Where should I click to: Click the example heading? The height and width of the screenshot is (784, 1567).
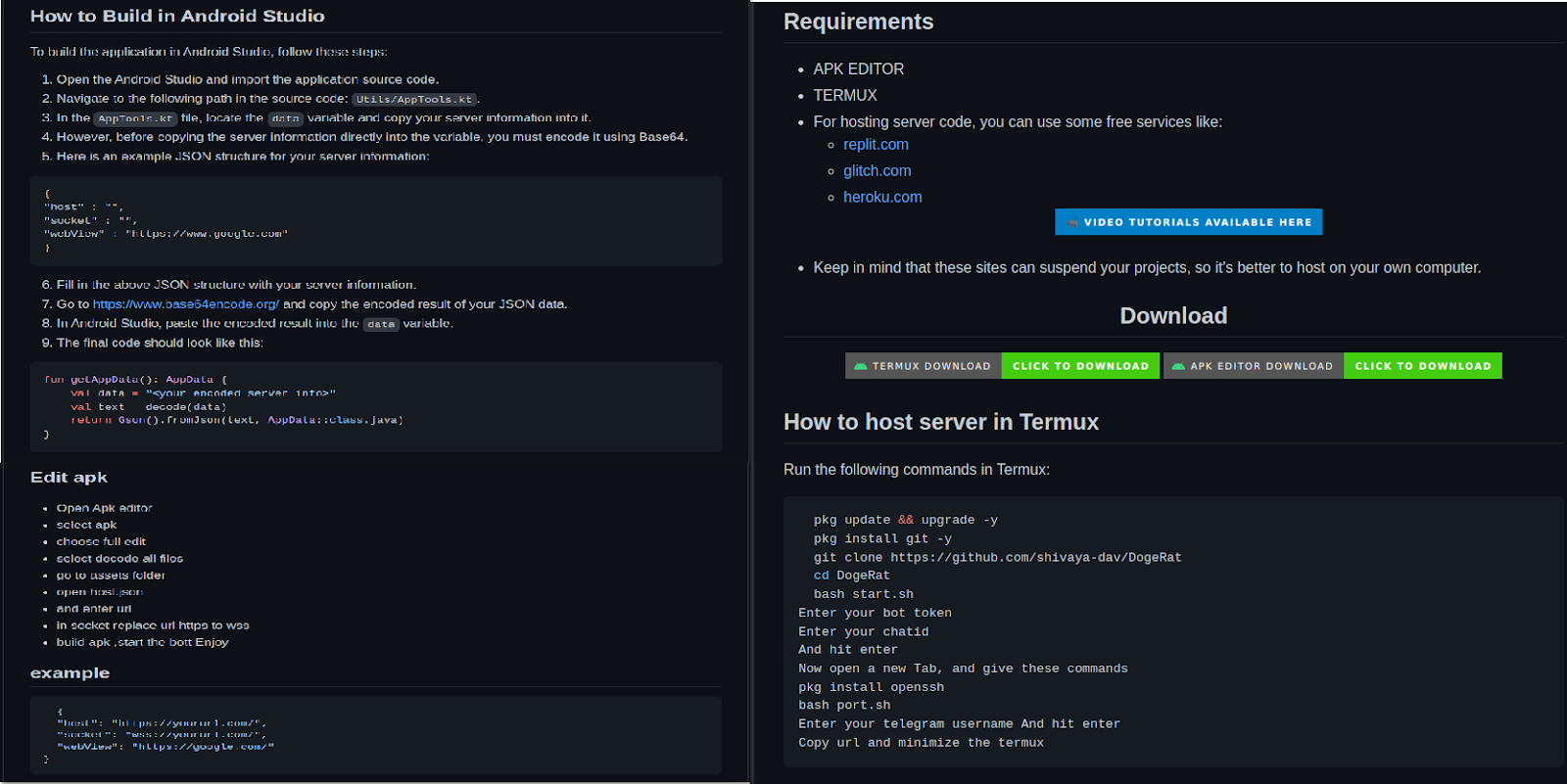click(x=70, y=673)
